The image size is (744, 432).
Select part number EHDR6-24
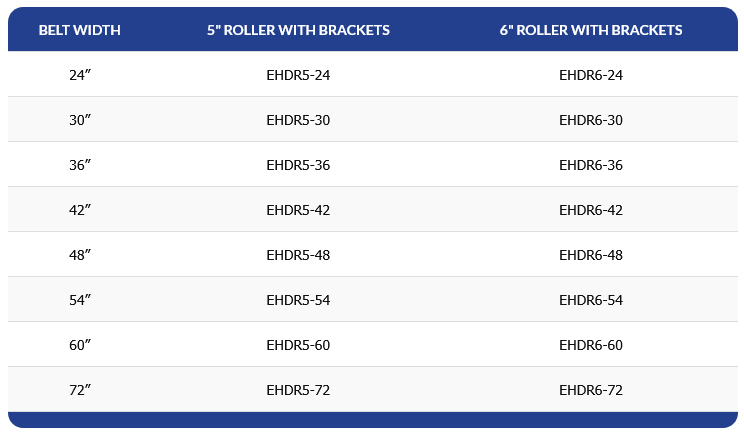[x=591, y=75]
